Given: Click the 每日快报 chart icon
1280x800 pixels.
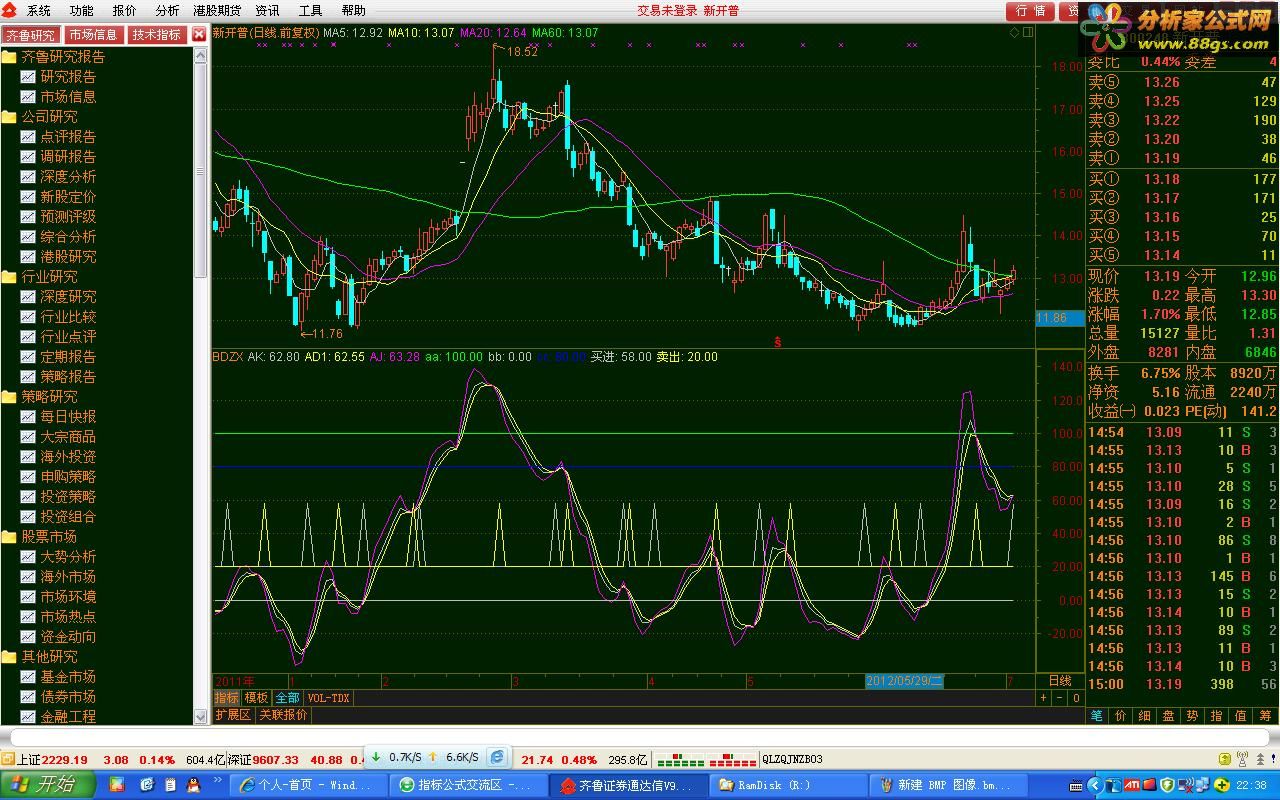Looking at the screenshot, I should 28,417.
